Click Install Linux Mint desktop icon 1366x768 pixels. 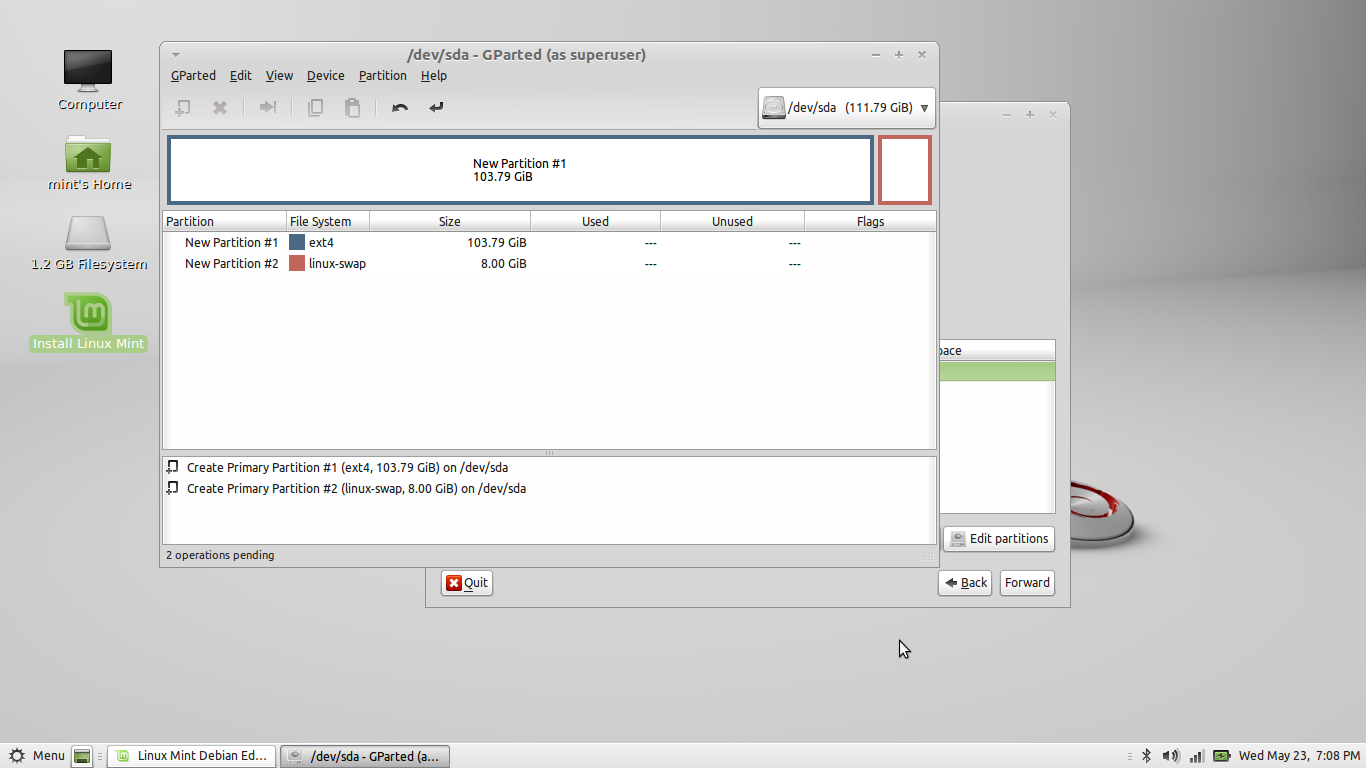89,322
